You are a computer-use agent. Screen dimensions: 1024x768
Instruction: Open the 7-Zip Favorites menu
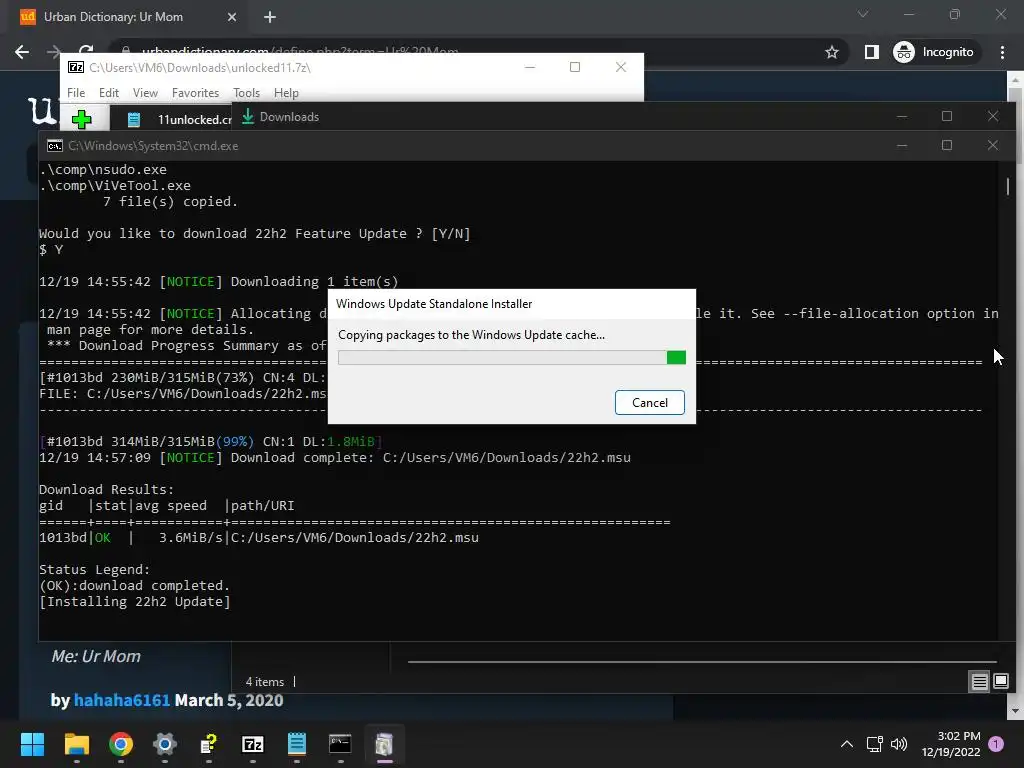(195, 93)
